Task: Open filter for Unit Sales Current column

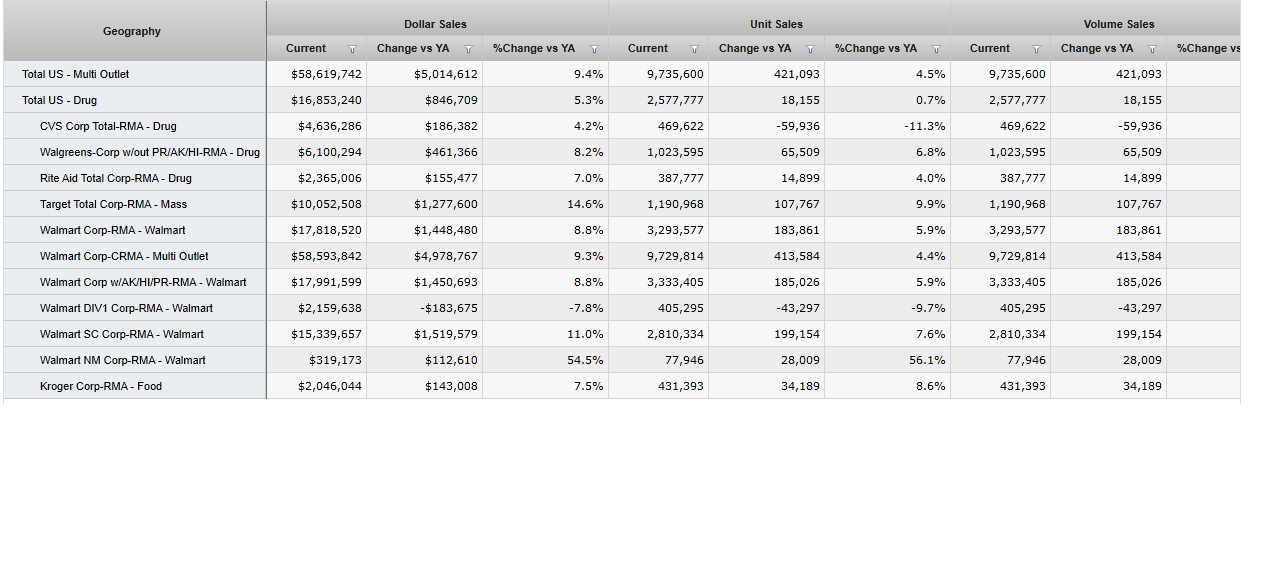Action: tap(694, 49)
